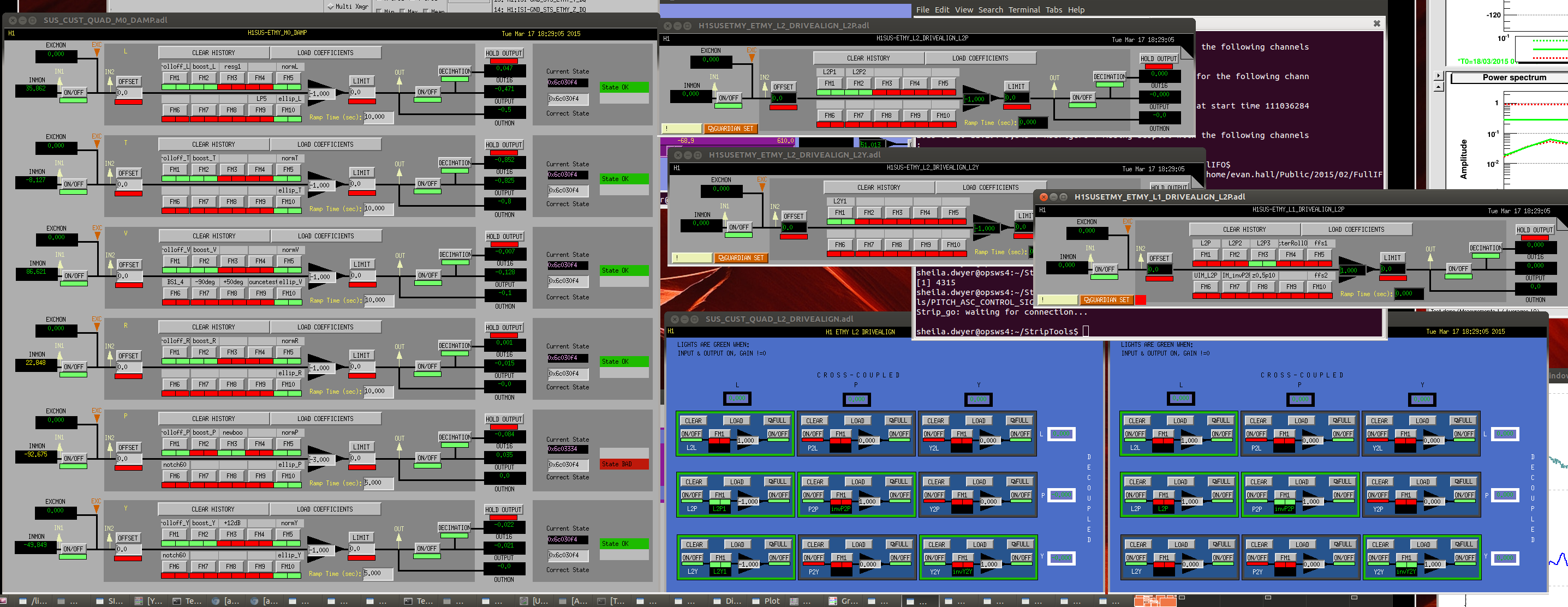1568x607 pixels.
Task: Toggle FM1 in L2_DRIVEALIGN_L2Y window
Action: [x=840, y=213]
